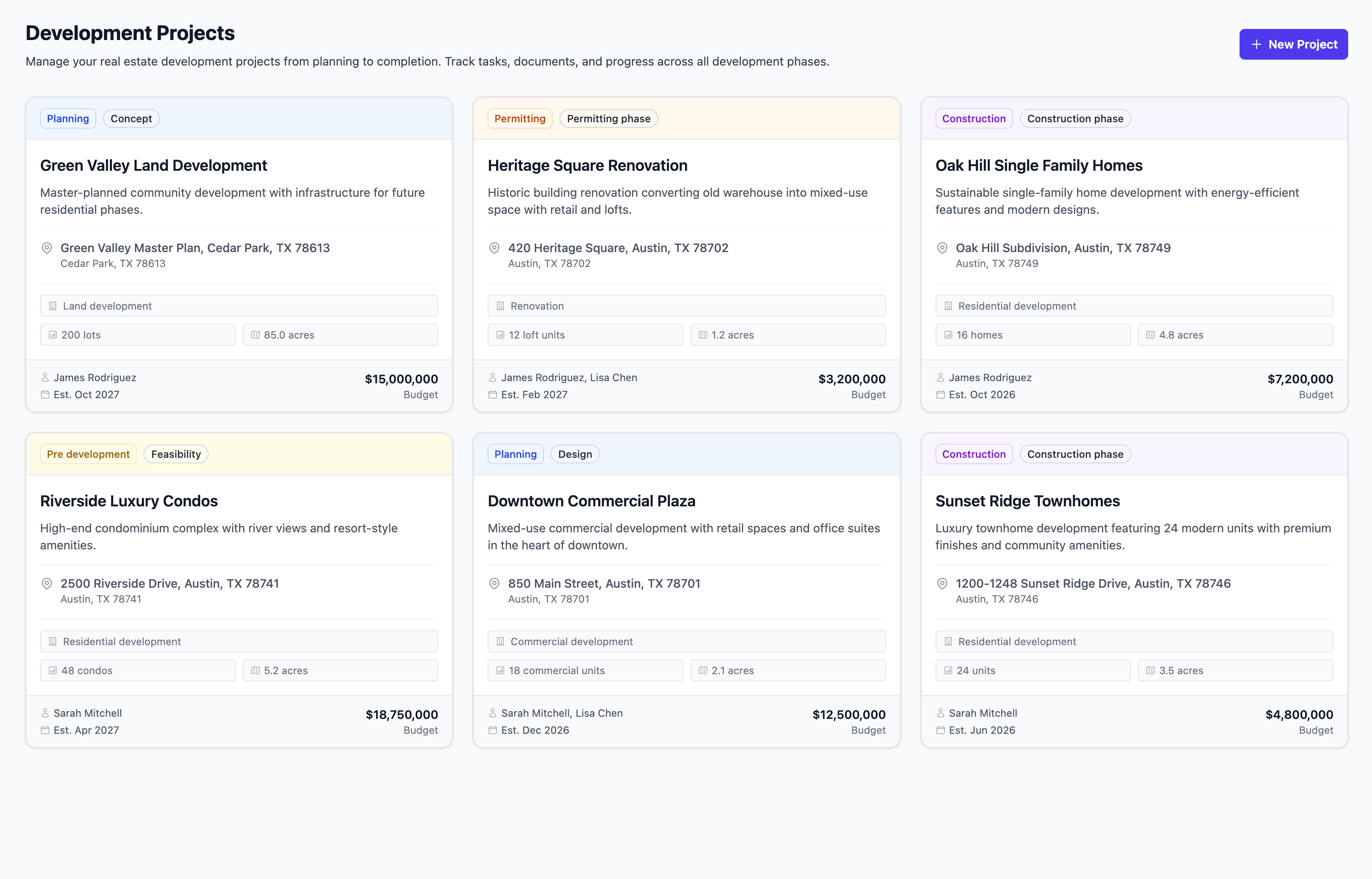Click the New Project button
1372x879 pixels.
click(x=1293, y=44)
